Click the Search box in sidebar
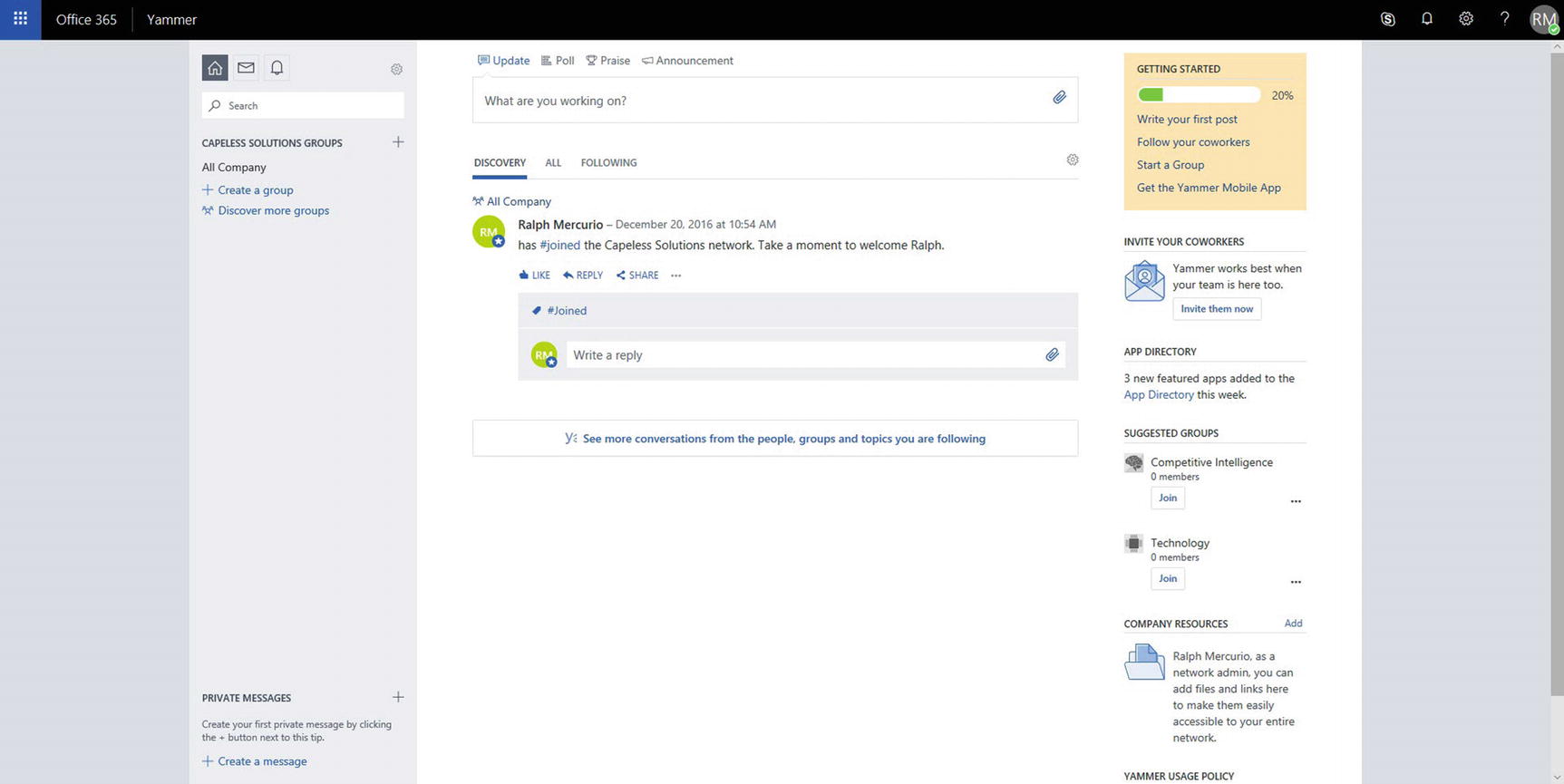1564x784 pixels. (303, 105)
